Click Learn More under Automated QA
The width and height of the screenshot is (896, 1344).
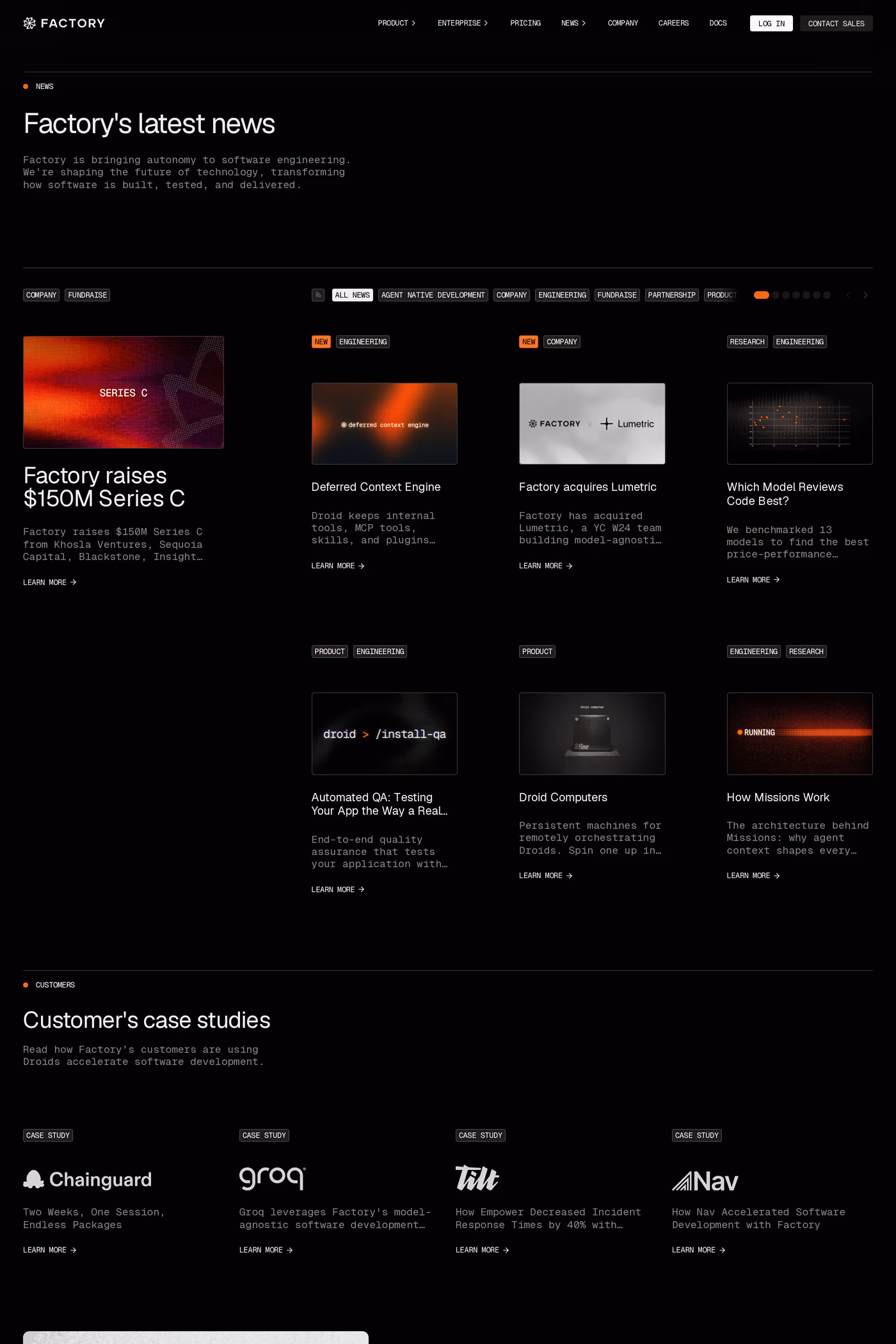point(338,890)
